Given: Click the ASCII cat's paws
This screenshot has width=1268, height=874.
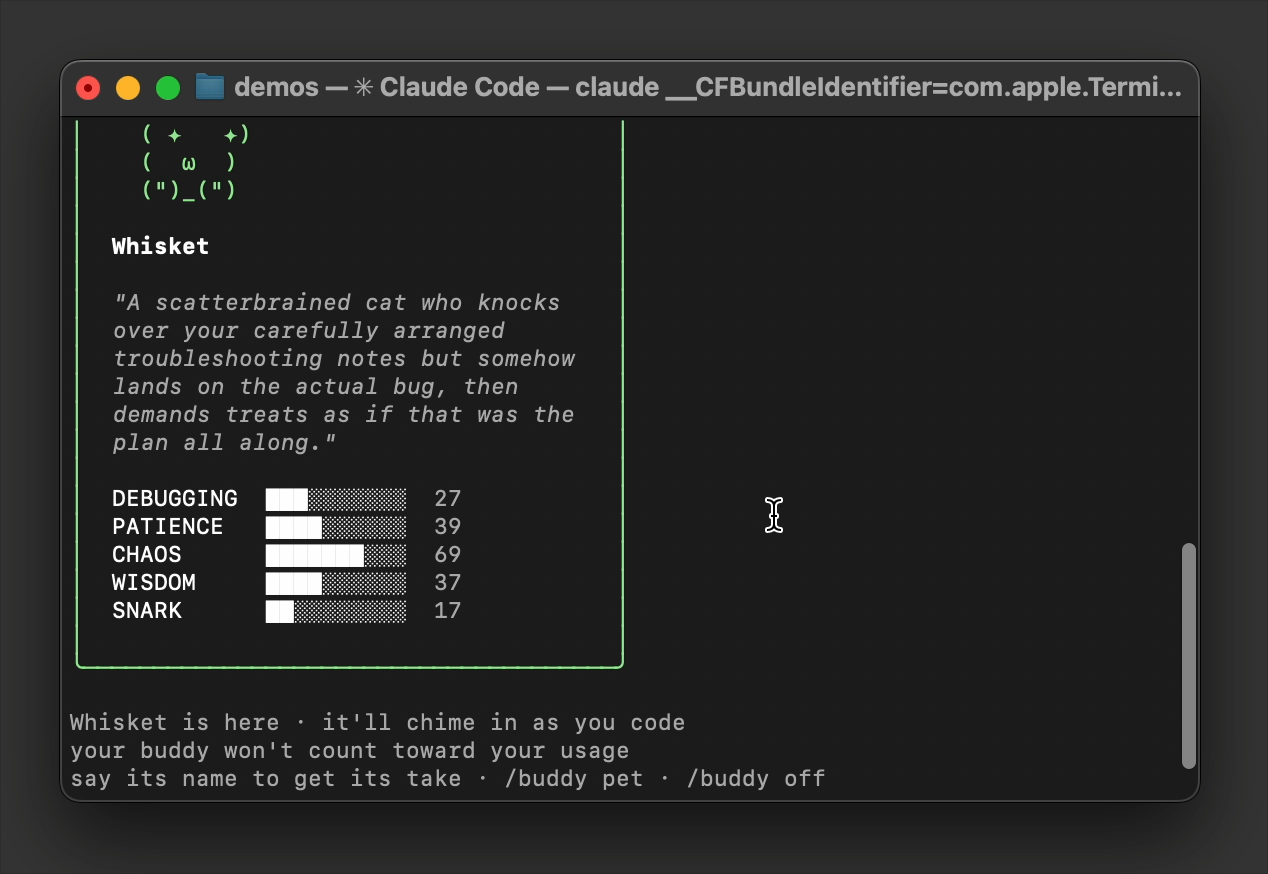Looking at the screenshot, I should point(189,189).
